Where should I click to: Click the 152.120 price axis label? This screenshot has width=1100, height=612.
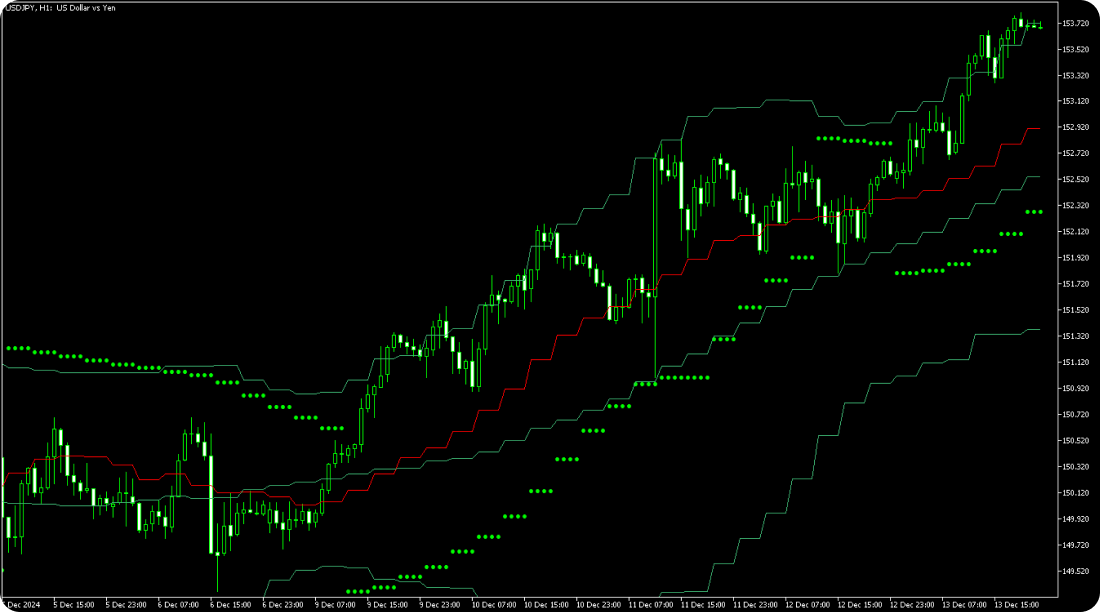(x=1075, y=232)
